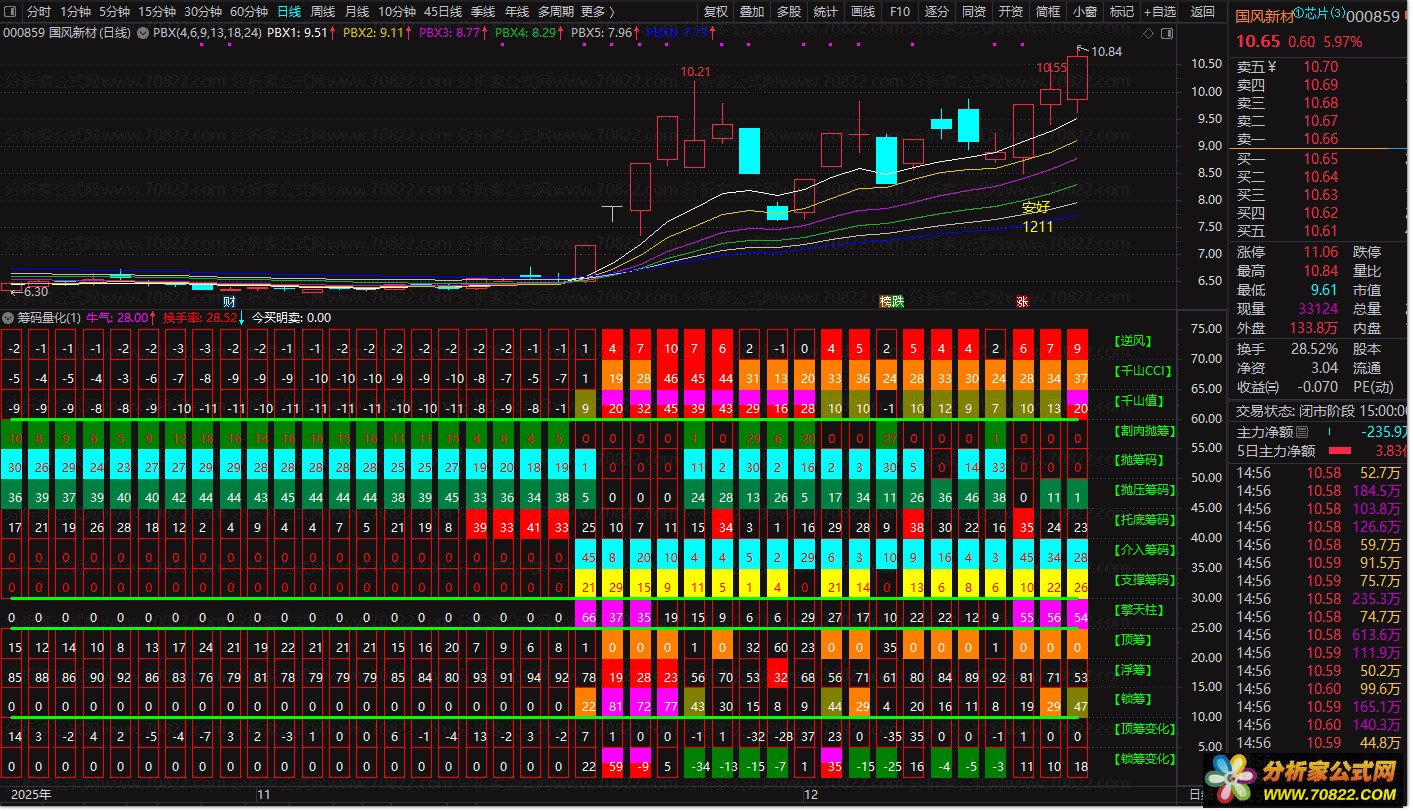Switch to 60分钟 period
1413x811 pixels.
249,12
